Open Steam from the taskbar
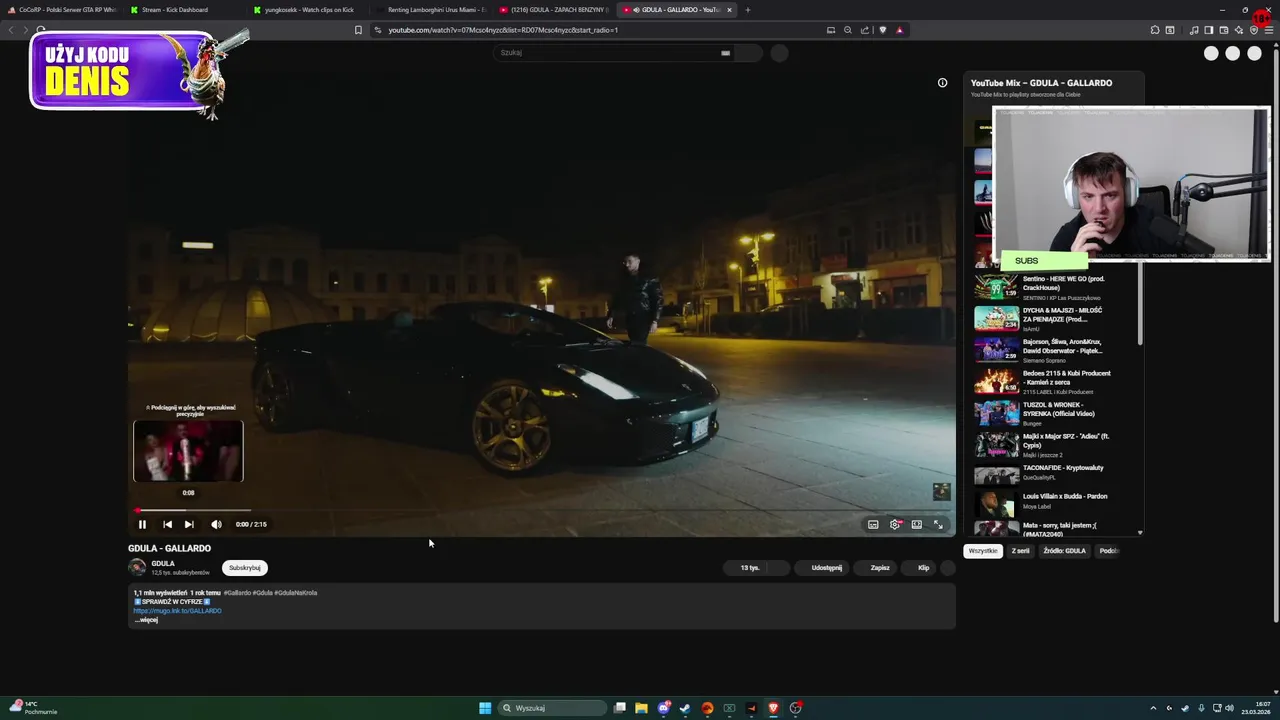Viewport: 1280px width, 720px height. click(685, 708)
